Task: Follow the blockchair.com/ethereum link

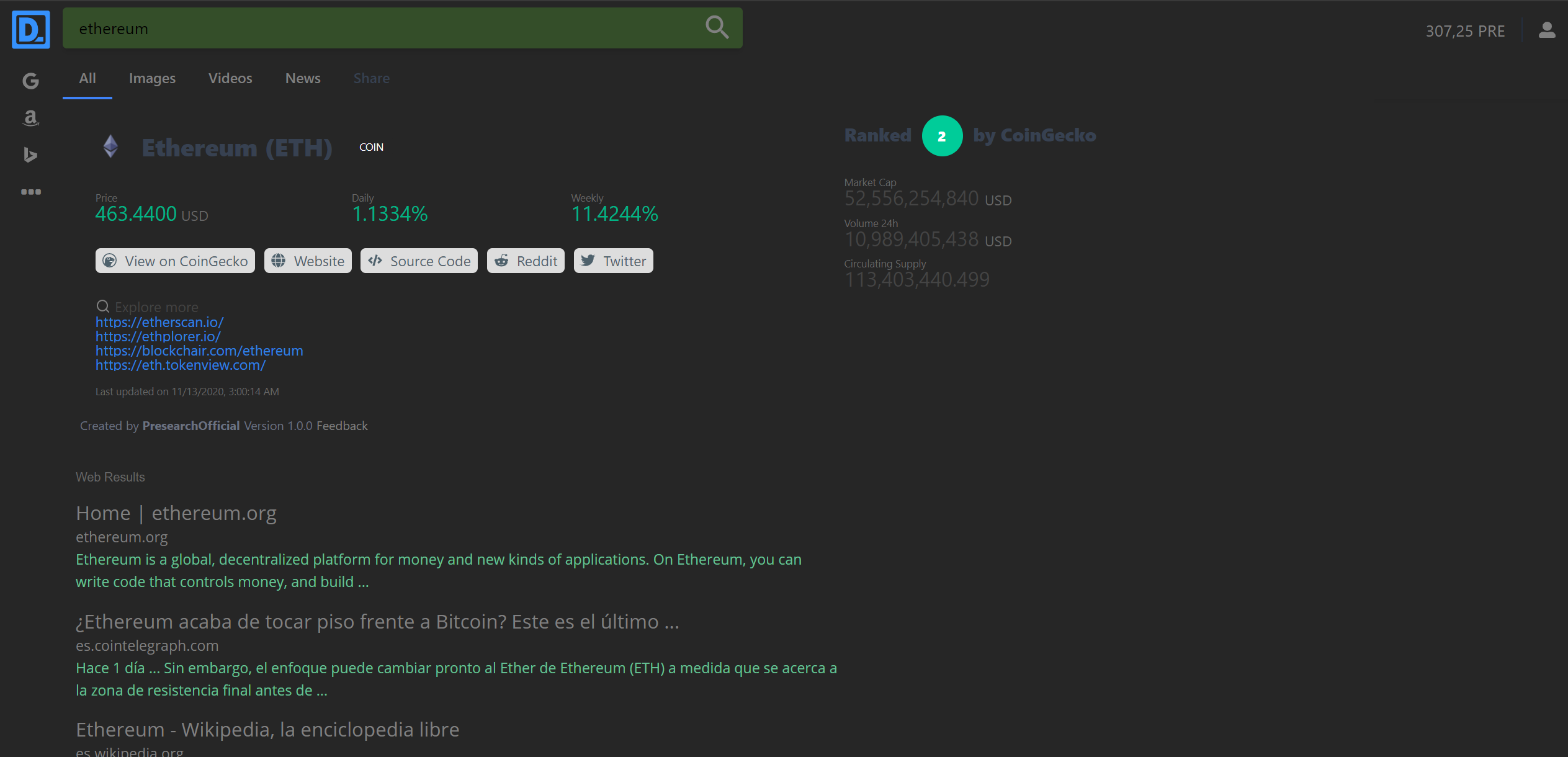Action: [199, 351]
